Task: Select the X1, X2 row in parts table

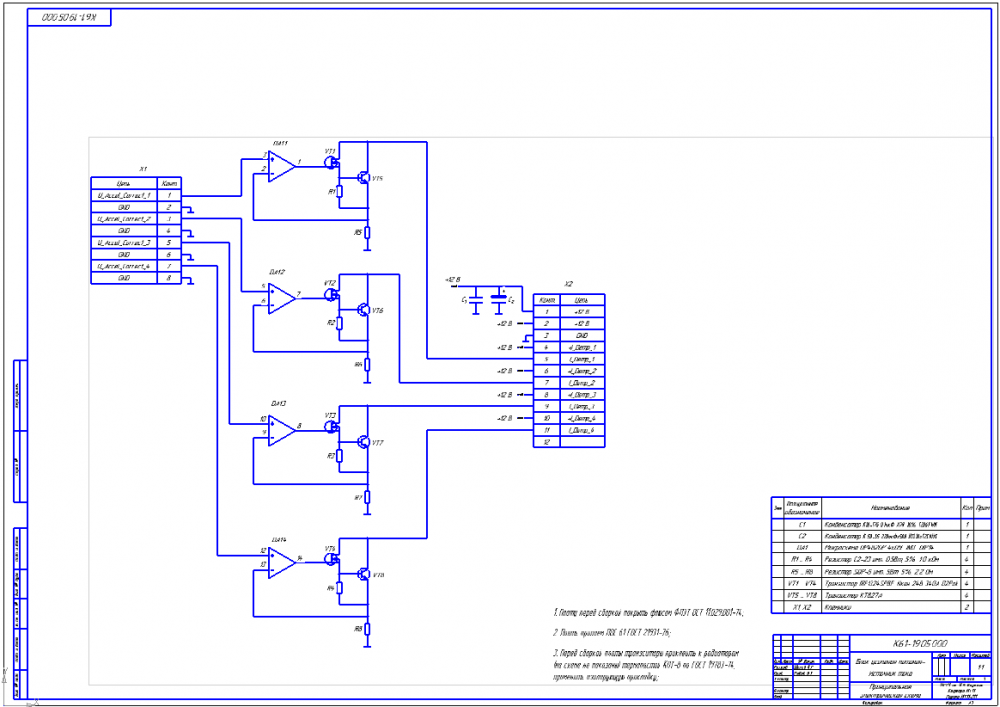Action: click(x=880, y=606)
